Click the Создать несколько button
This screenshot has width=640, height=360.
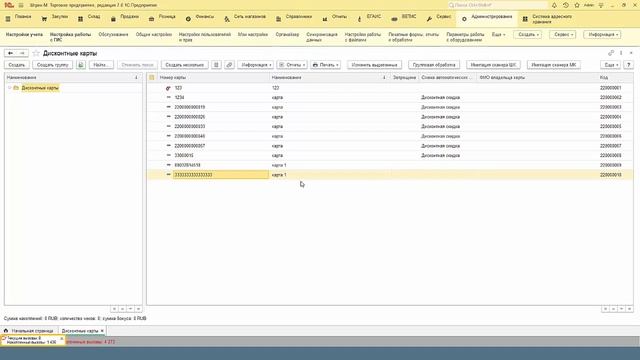(184, 65)
